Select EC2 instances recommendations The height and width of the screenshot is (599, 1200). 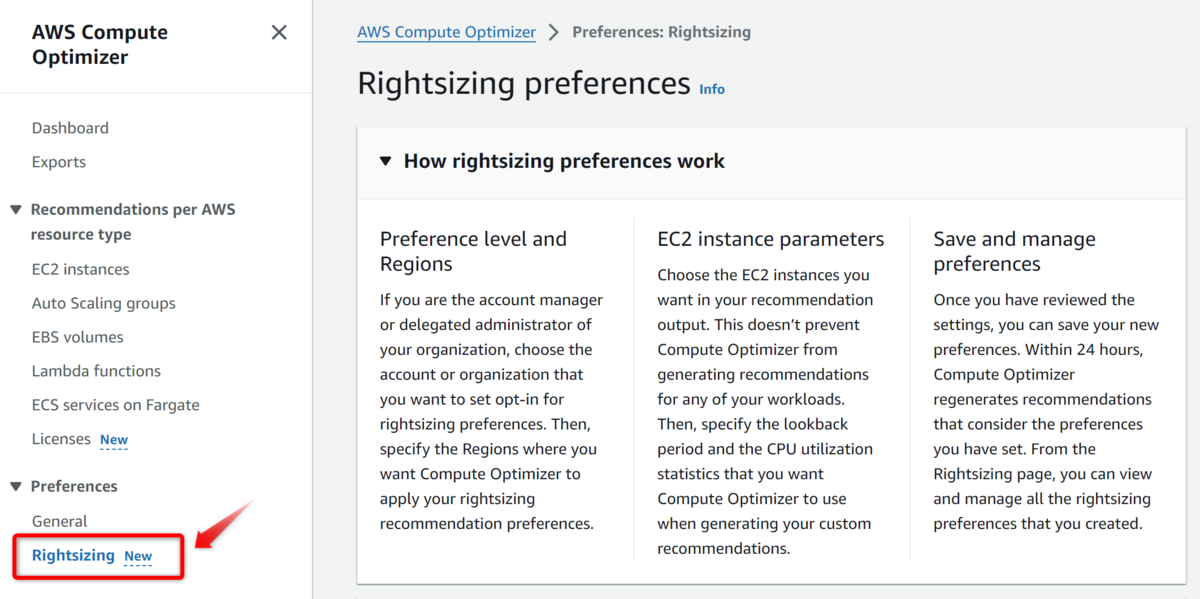tap(80, 268)
